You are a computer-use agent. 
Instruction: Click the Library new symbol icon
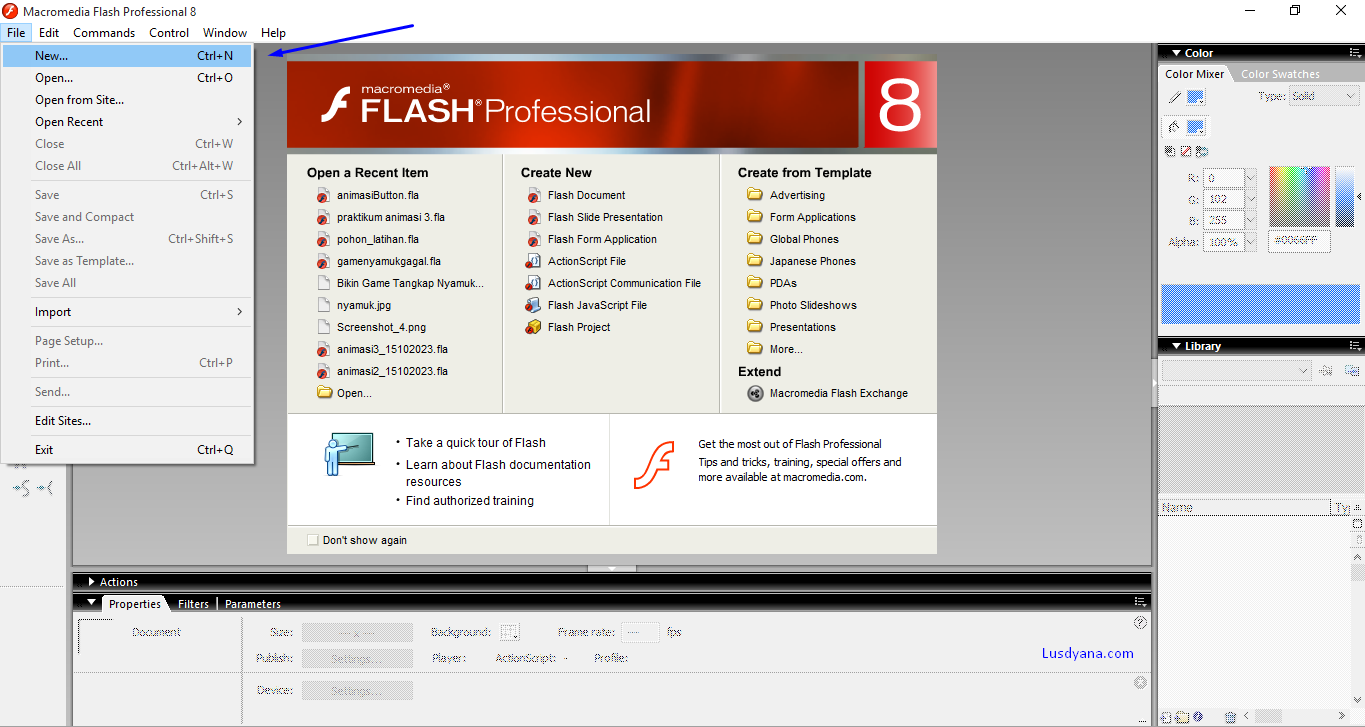click(x=1165, y=716)
